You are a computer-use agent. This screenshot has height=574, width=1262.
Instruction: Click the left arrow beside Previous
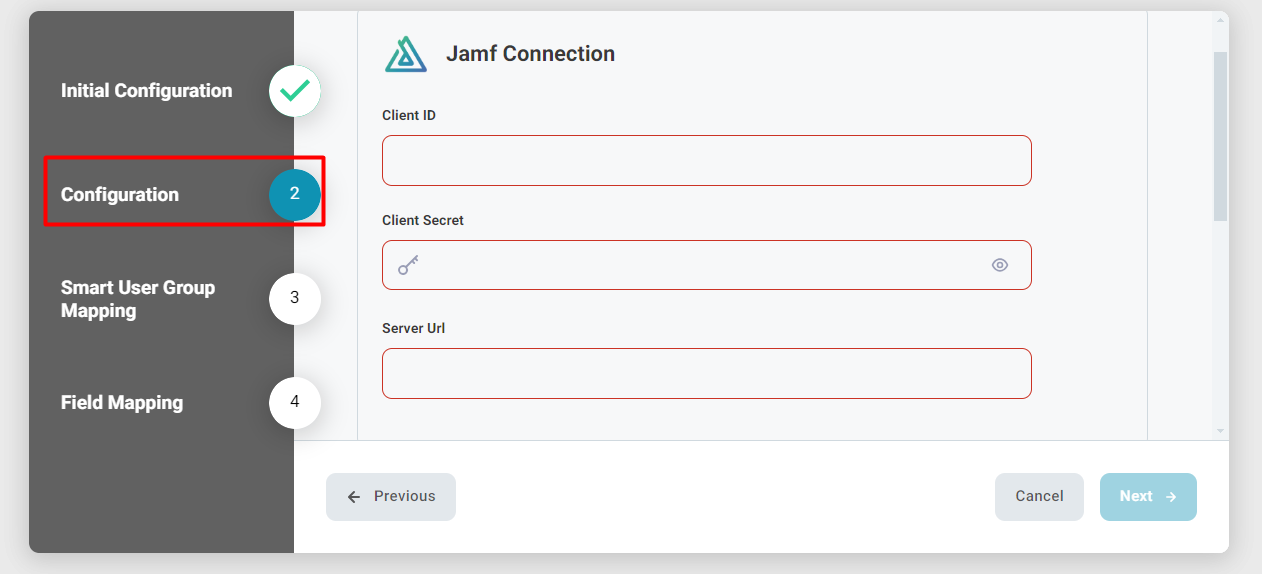[x=354, y=497]
